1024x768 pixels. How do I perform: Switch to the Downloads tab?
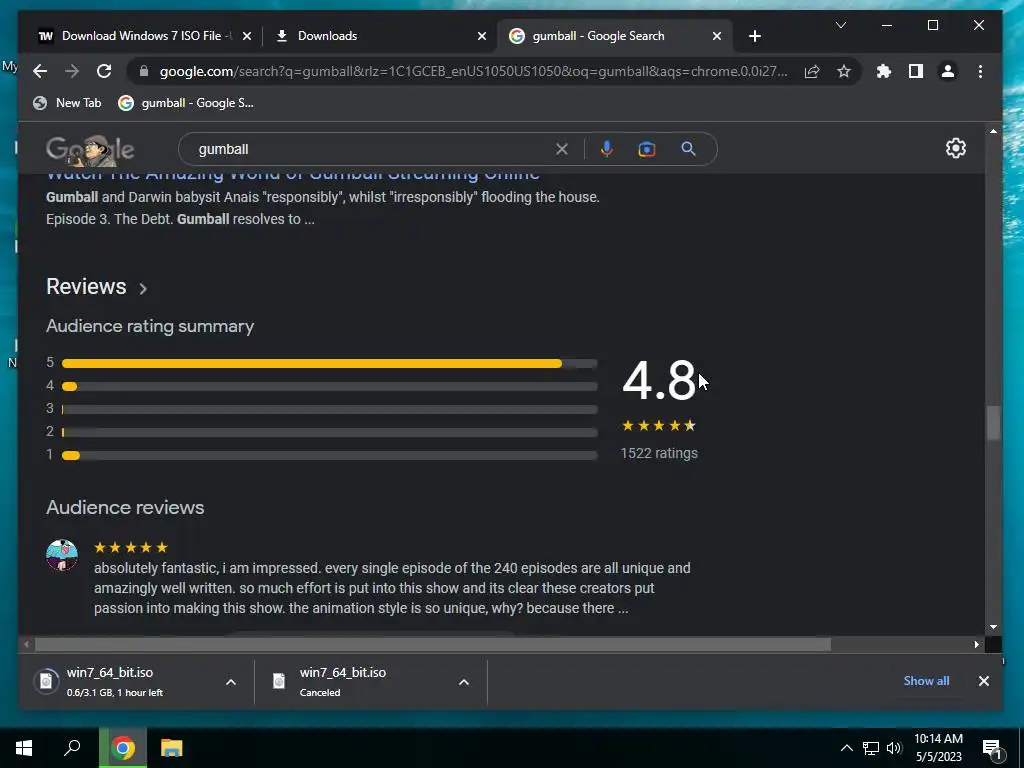pos(379,36)
